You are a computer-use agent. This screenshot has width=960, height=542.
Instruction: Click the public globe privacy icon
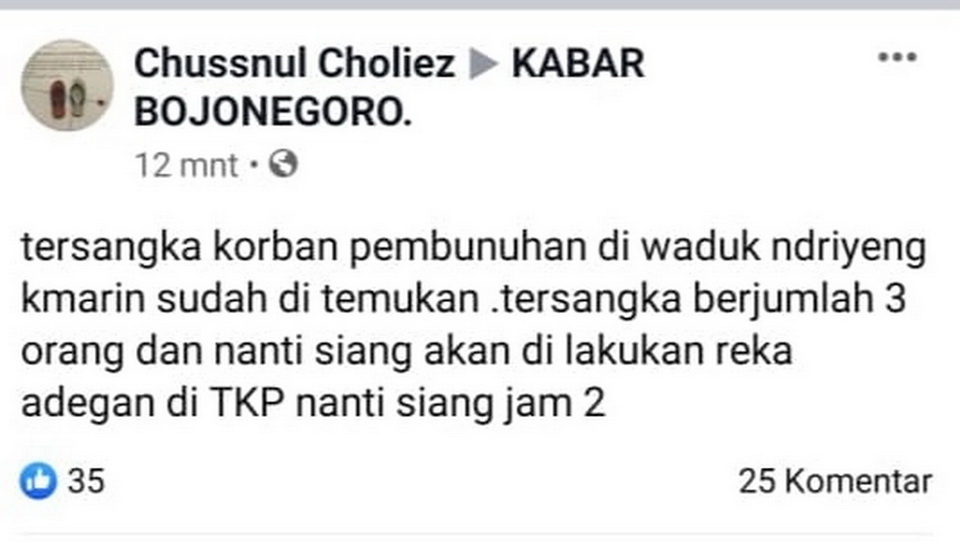[x=283, y=164]
